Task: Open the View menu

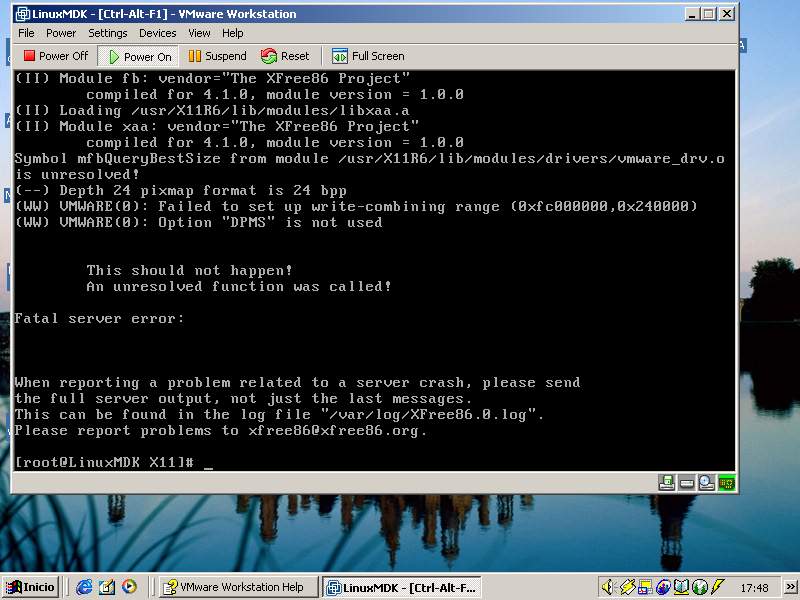Action: pyautogui.click(x=199, y=33)
